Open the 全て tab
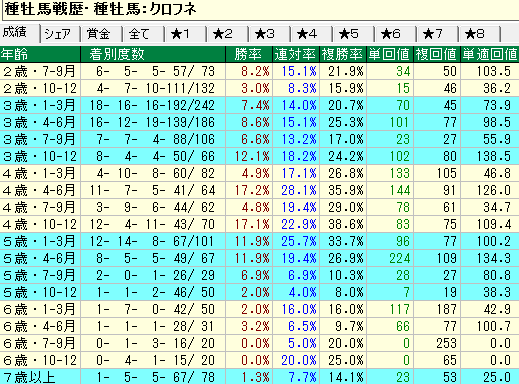 tap(144, 34)
